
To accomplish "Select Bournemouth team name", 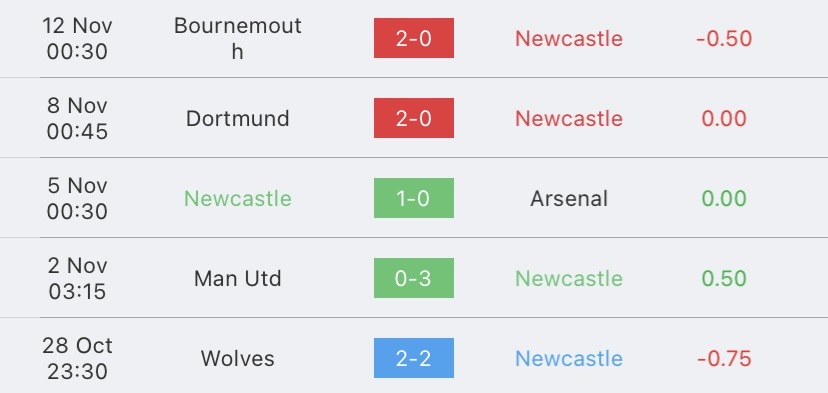I will [x=238, y=38].
